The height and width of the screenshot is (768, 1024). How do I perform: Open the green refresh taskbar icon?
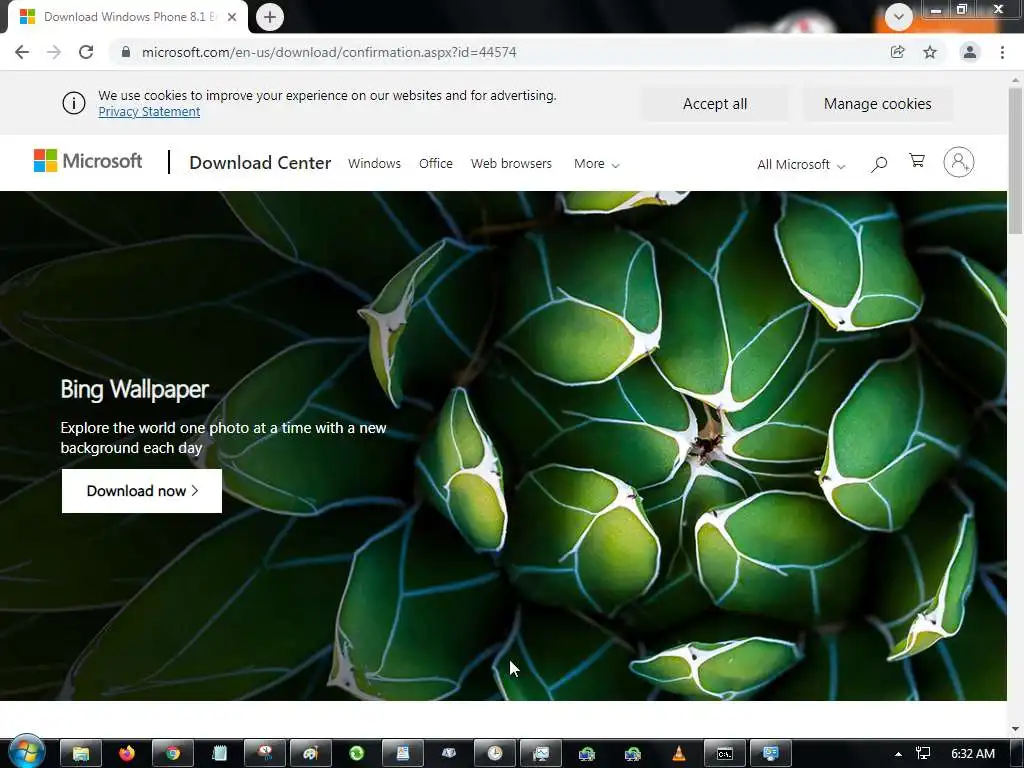click(x=357, y=754)
